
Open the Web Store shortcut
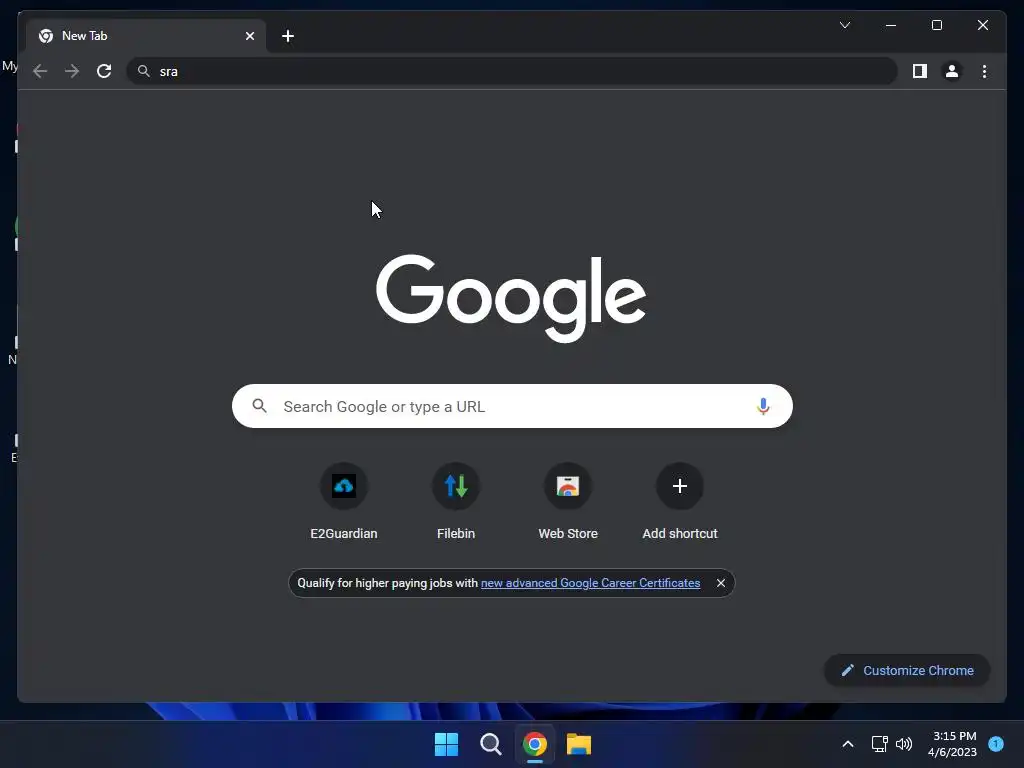pos(568,502)
